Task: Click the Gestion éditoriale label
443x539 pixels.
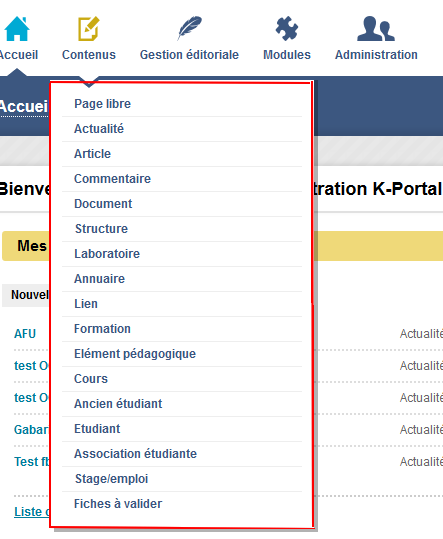Action: pyautogui.click(x=189, y=55)
